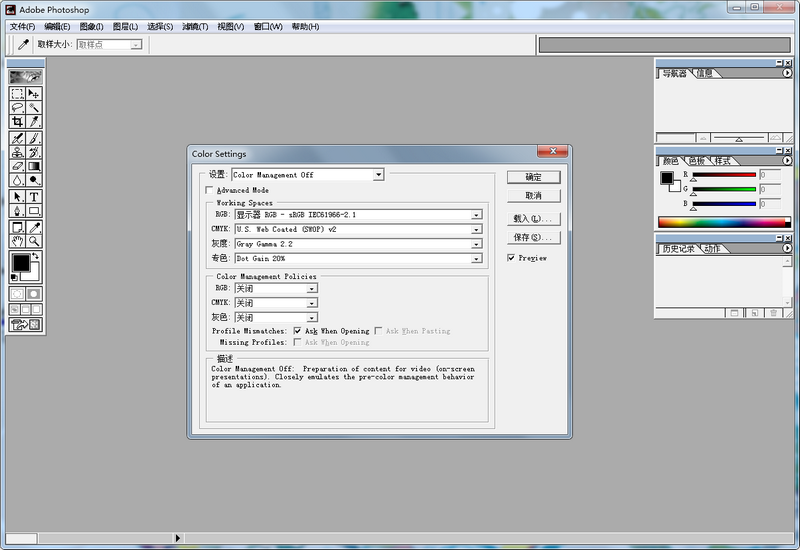Select the Move tool
The image size is (800, 550).
pos(34,93)
